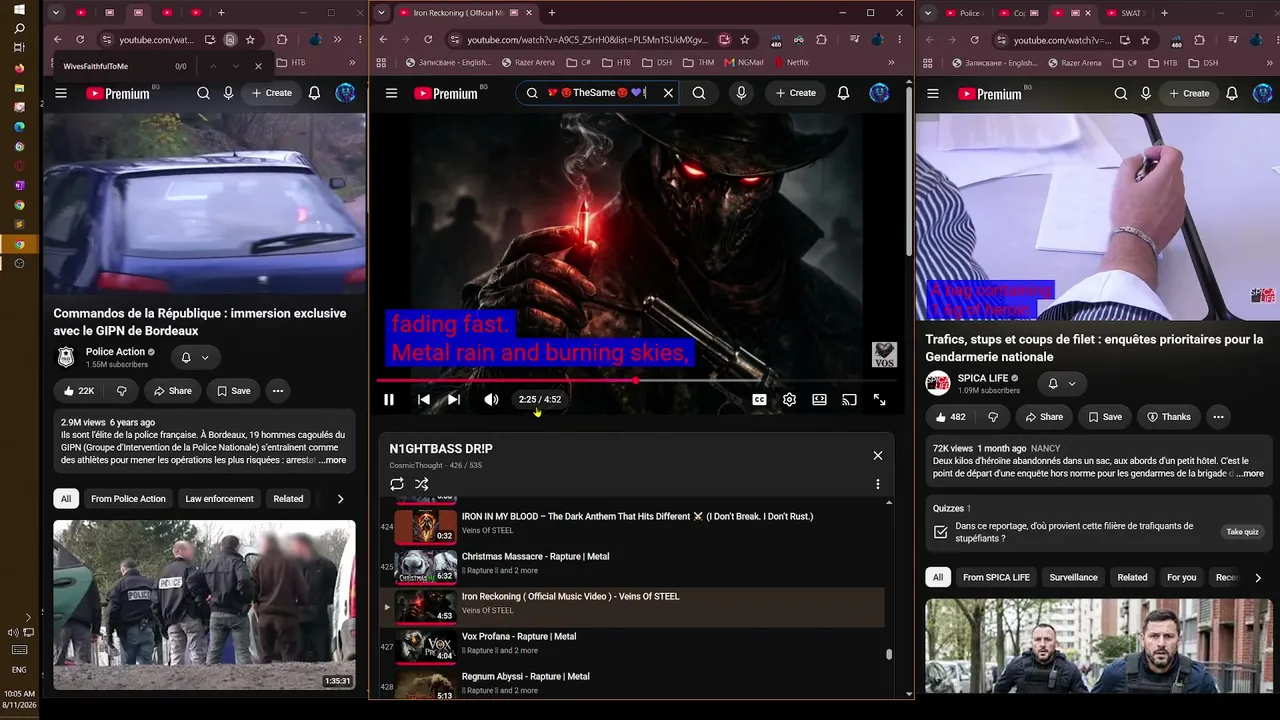Open notifications bell in middle window
This screenshot has height=720, width=1280.
(843, 93)
